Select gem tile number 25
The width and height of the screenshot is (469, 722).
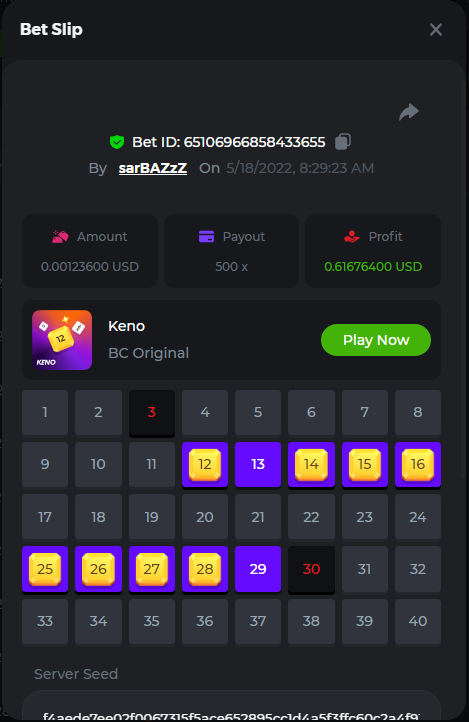[x=45, y=569]
